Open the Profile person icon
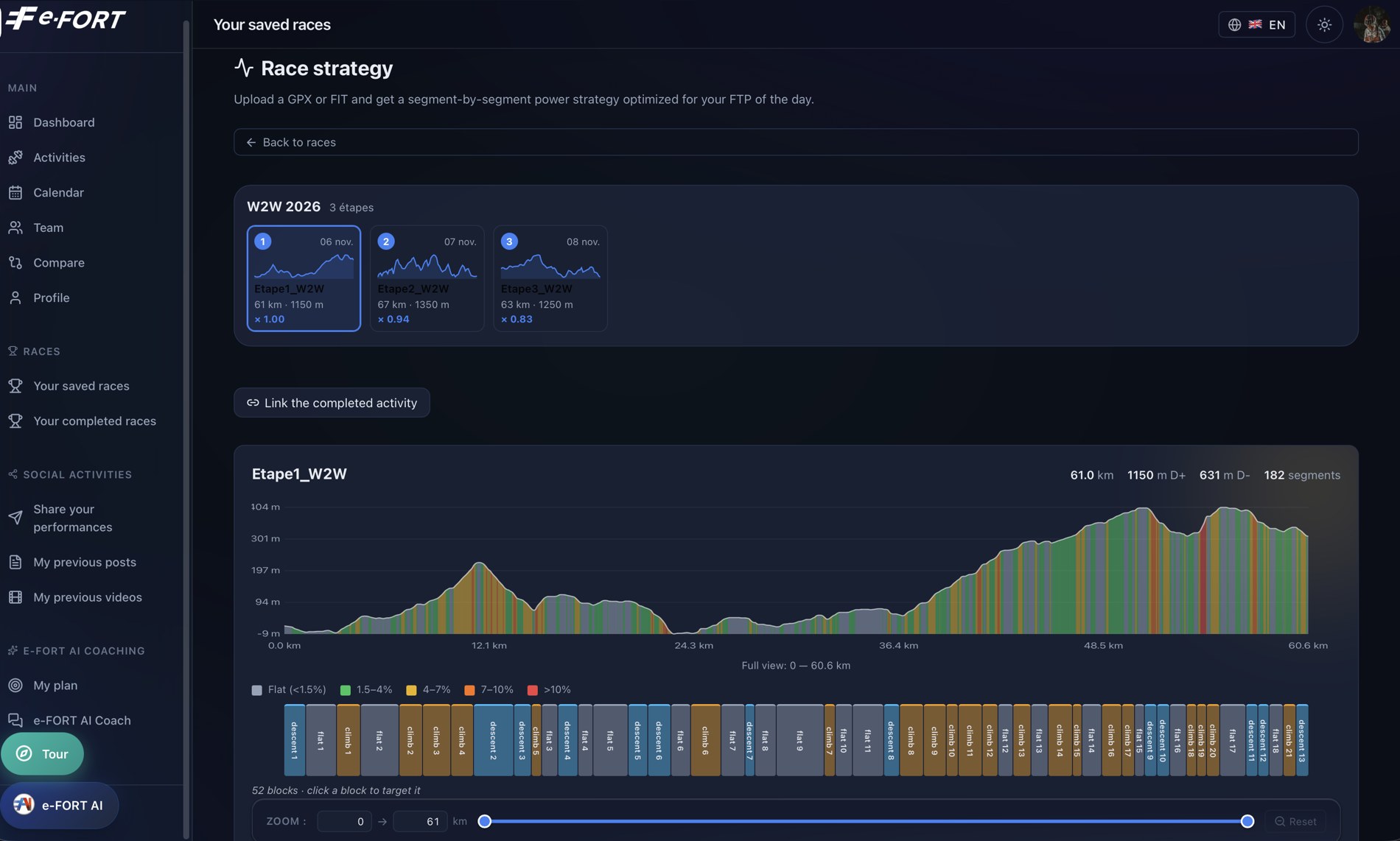Viewport: 1400px width, 841px height. point(15,298)
